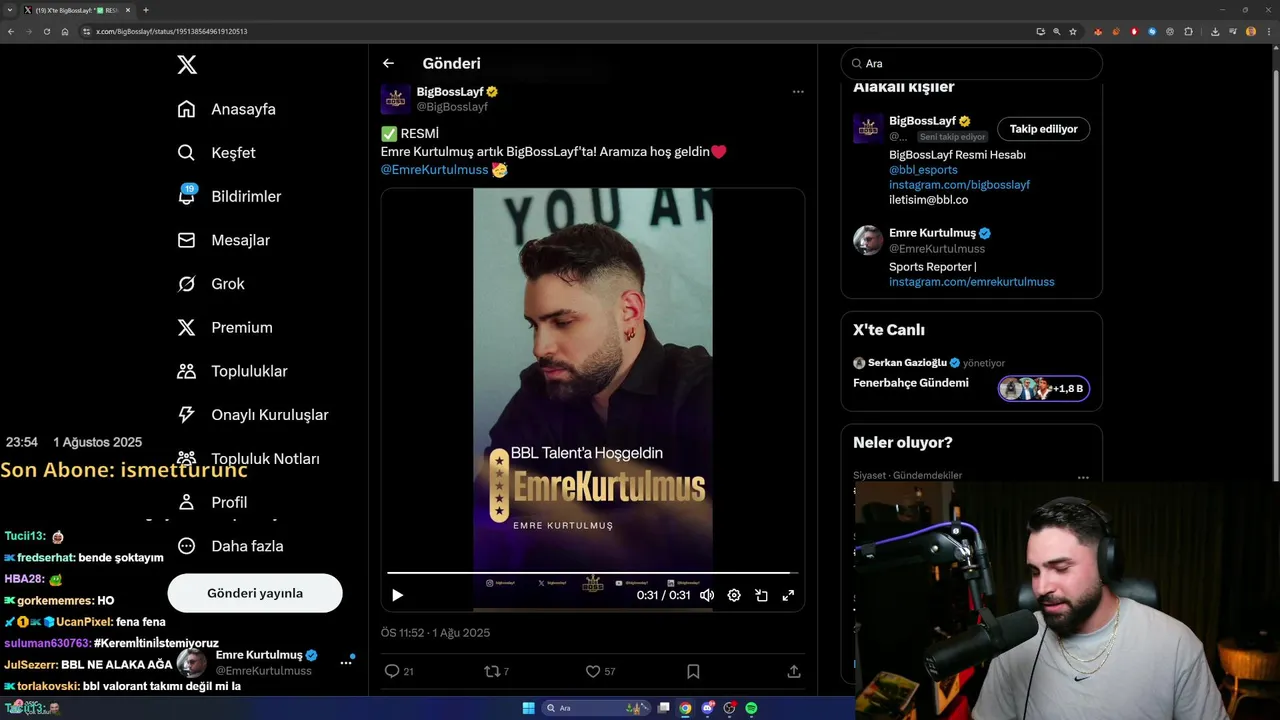Click Takip ediliyor button for BigBossLayf
The image size is (1280, 720).
(1043, 129)
